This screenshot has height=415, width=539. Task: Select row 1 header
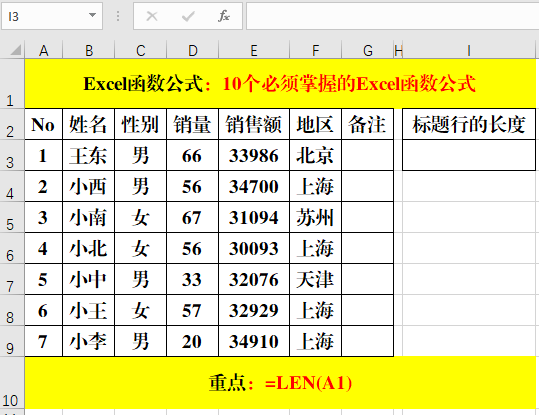tap(12, 84)
